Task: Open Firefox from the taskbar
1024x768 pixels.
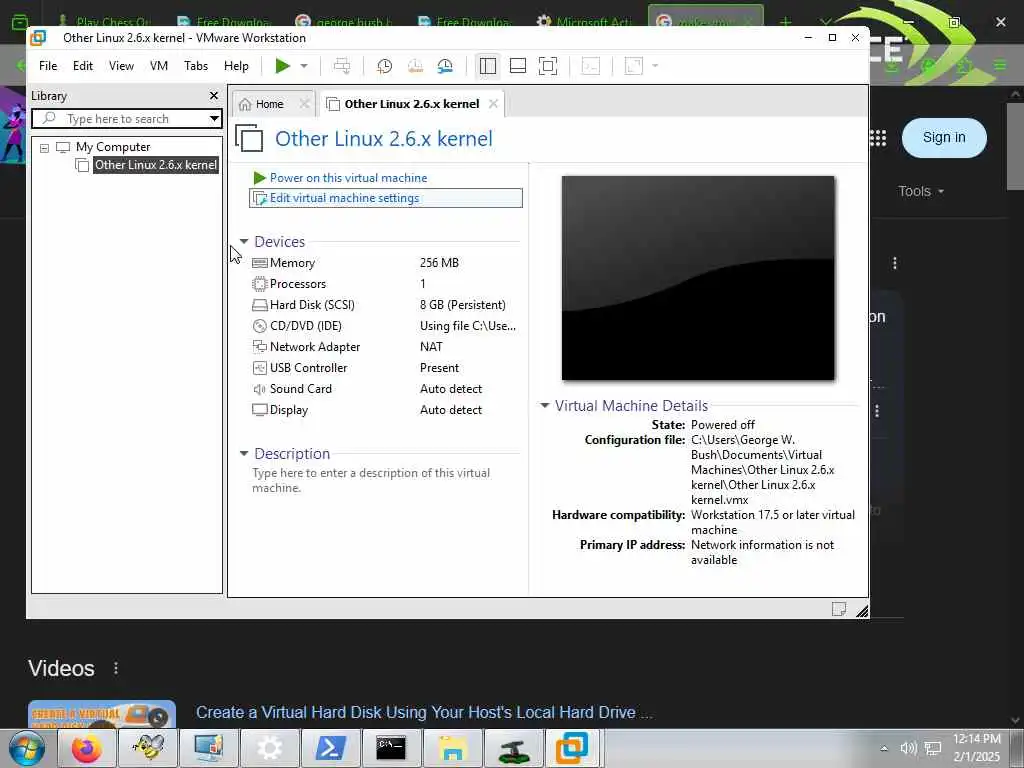Action: tap(87, 748)
